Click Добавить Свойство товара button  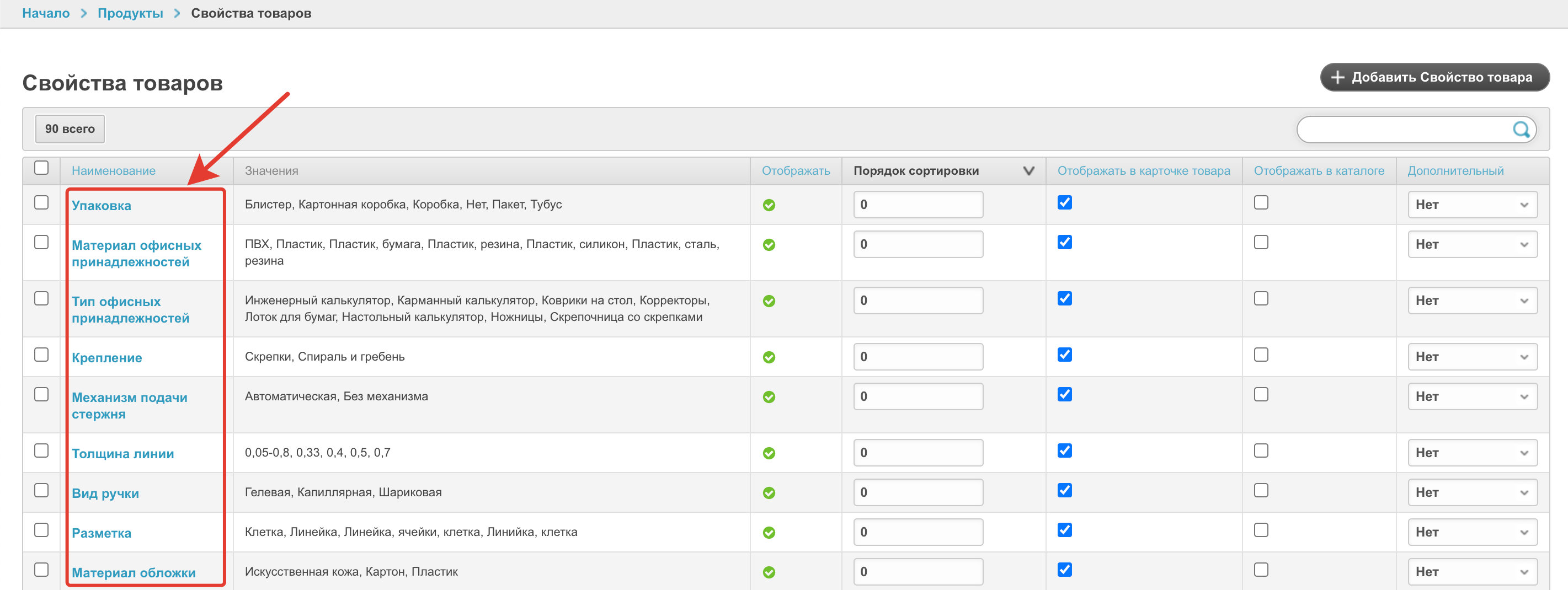pos(1433,77)
